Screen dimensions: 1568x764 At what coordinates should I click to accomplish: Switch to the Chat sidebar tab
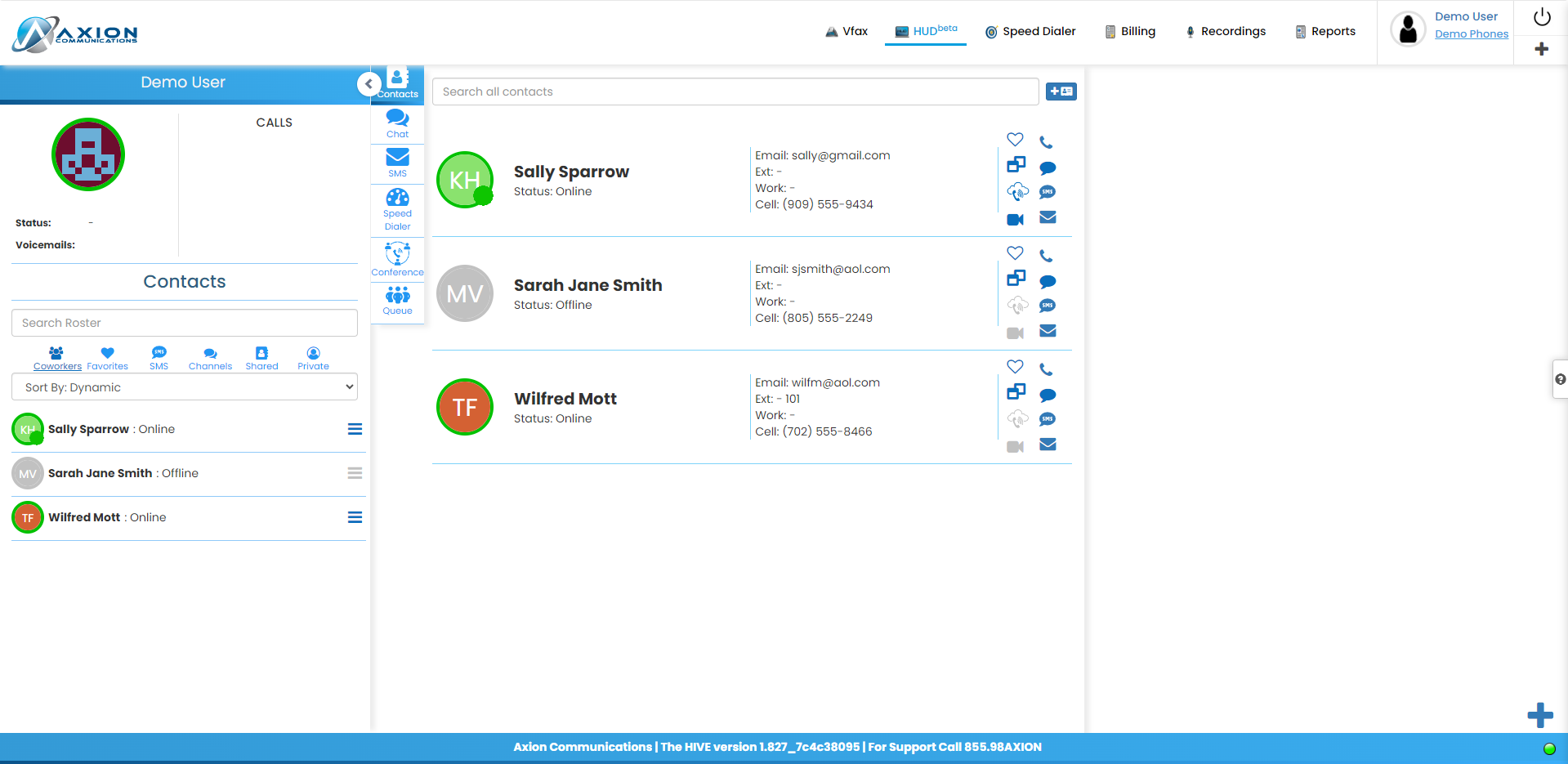click(x=398, y=123)
